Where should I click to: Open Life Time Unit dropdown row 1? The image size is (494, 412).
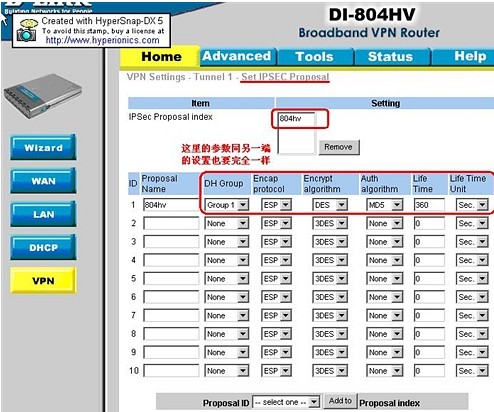click(x=472, y=205)
